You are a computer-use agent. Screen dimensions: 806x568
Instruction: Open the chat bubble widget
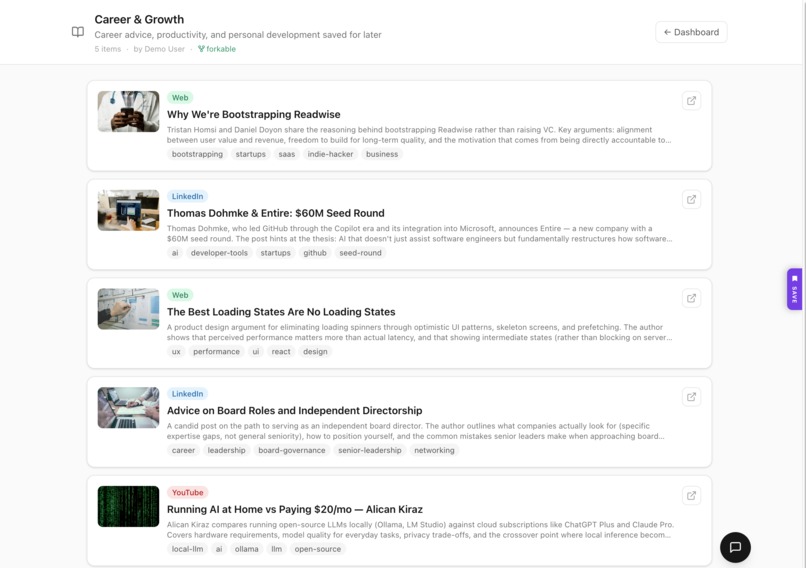click(735, 547)
